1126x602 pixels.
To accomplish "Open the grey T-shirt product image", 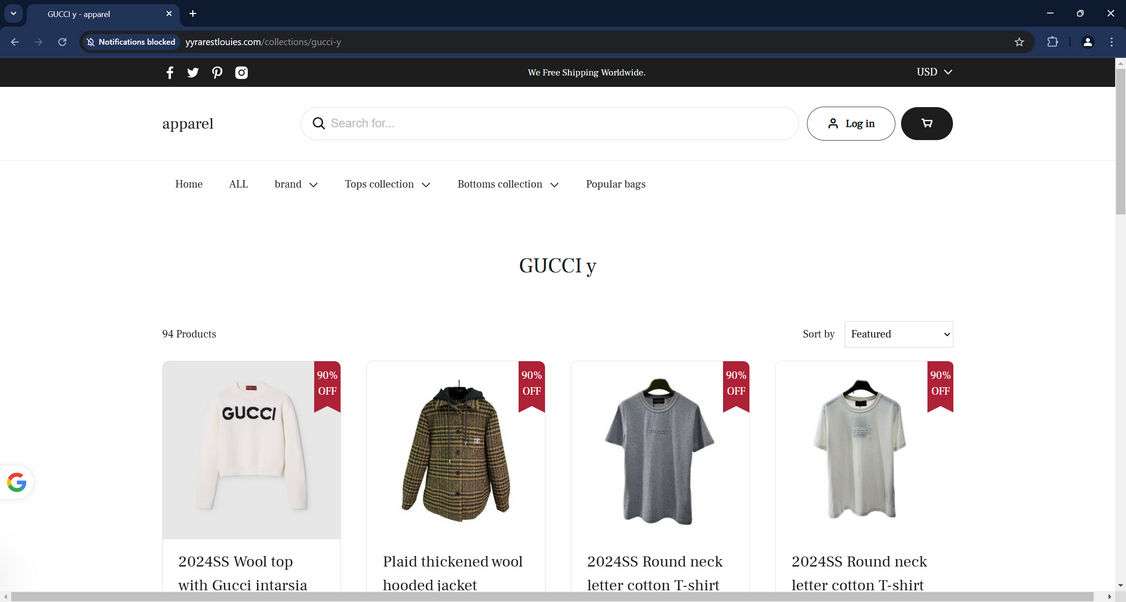I will (660, 450).
